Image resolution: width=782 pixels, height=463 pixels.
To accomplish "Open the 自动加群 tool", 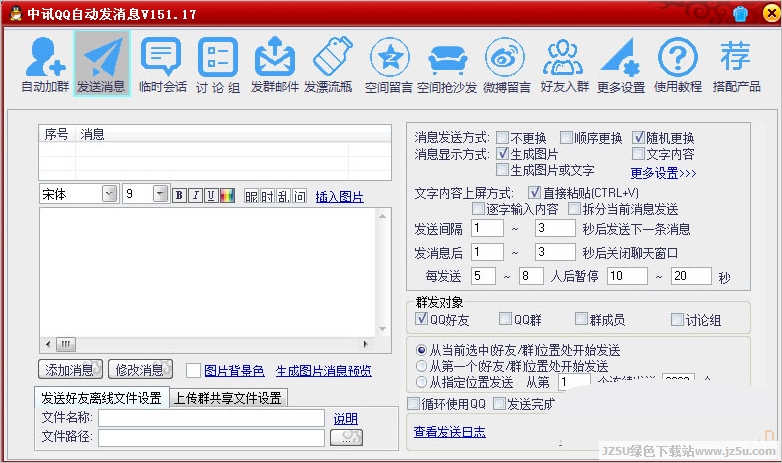I will [x=45, y=64].
